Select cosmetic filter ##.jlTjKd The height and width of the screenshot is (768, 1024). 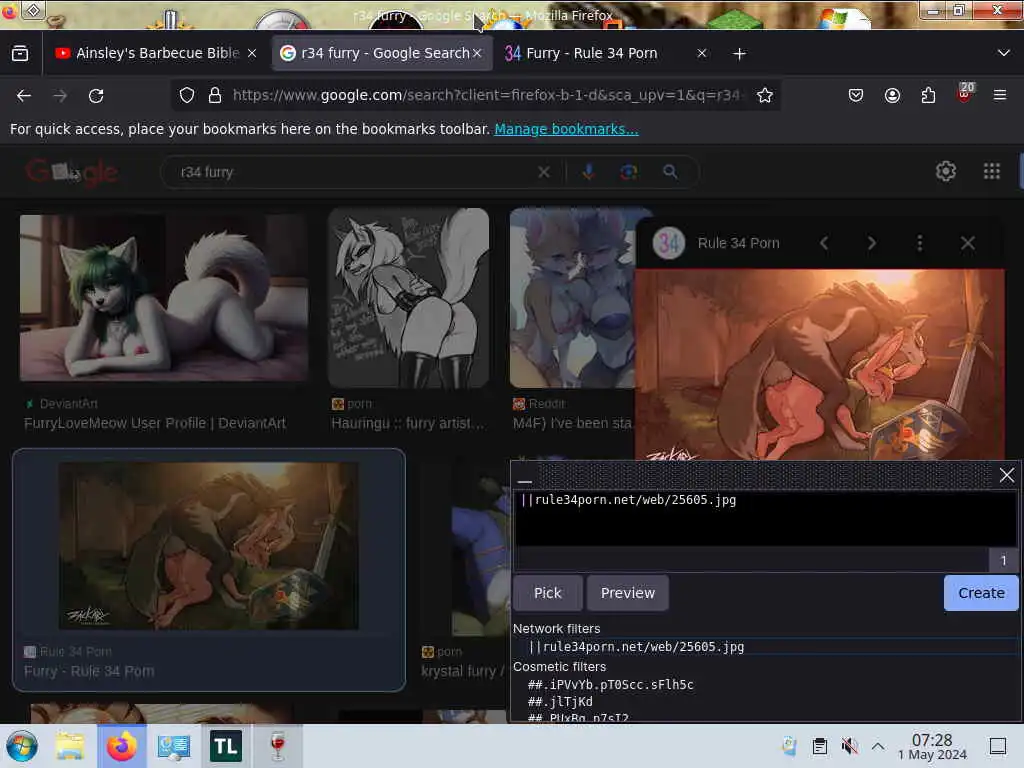coord(560,701)
